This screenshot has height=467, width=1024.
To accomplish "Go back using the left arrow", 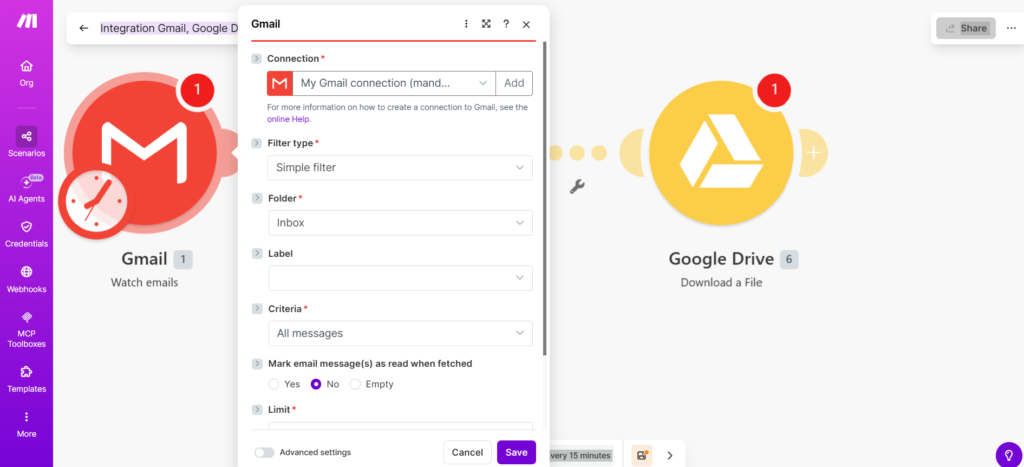I will [x=84, y=28].
